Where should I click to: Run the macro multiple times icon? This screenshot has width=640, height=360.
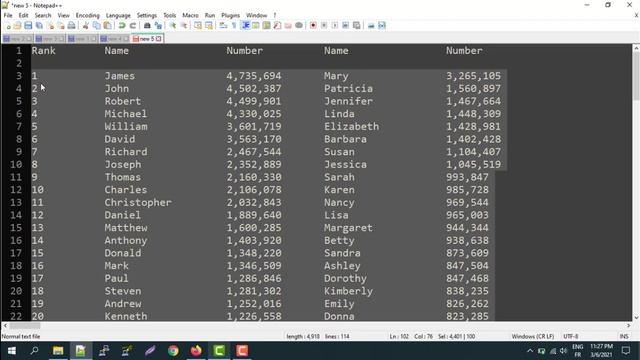click(x=346, y=25)
